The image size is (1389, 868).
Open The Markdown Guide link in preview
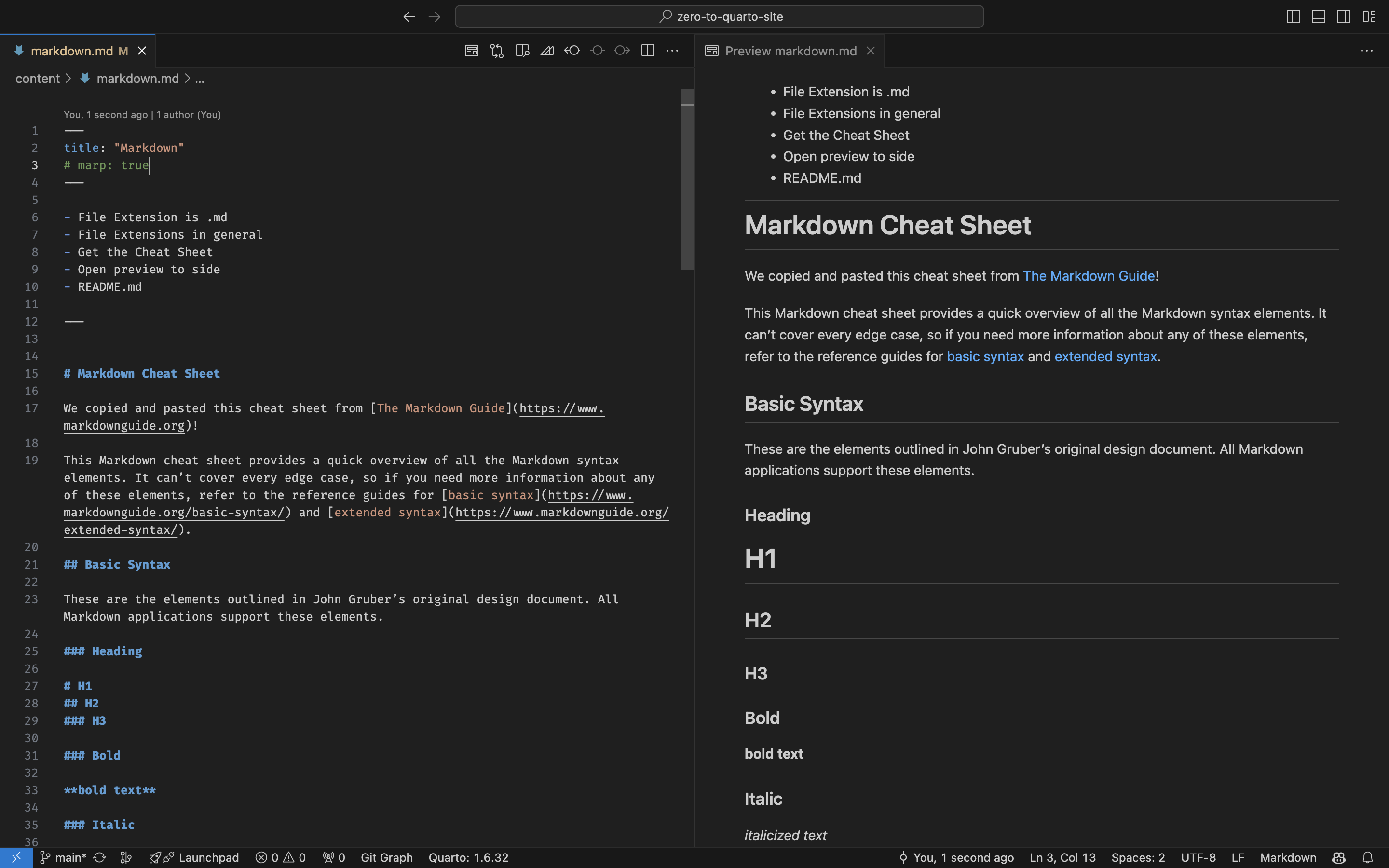(1089, 276)
